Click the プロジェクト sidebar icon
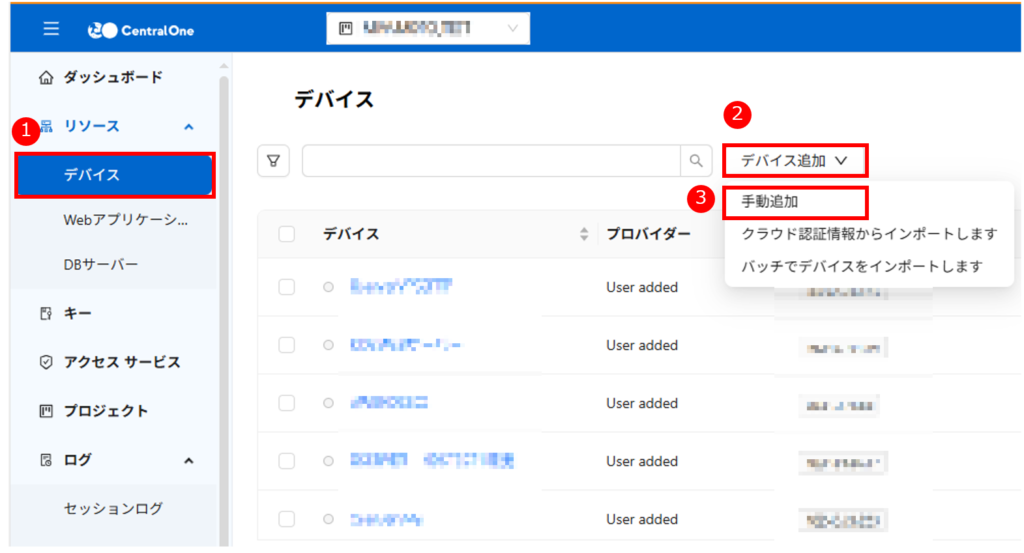 coord(45,411)
